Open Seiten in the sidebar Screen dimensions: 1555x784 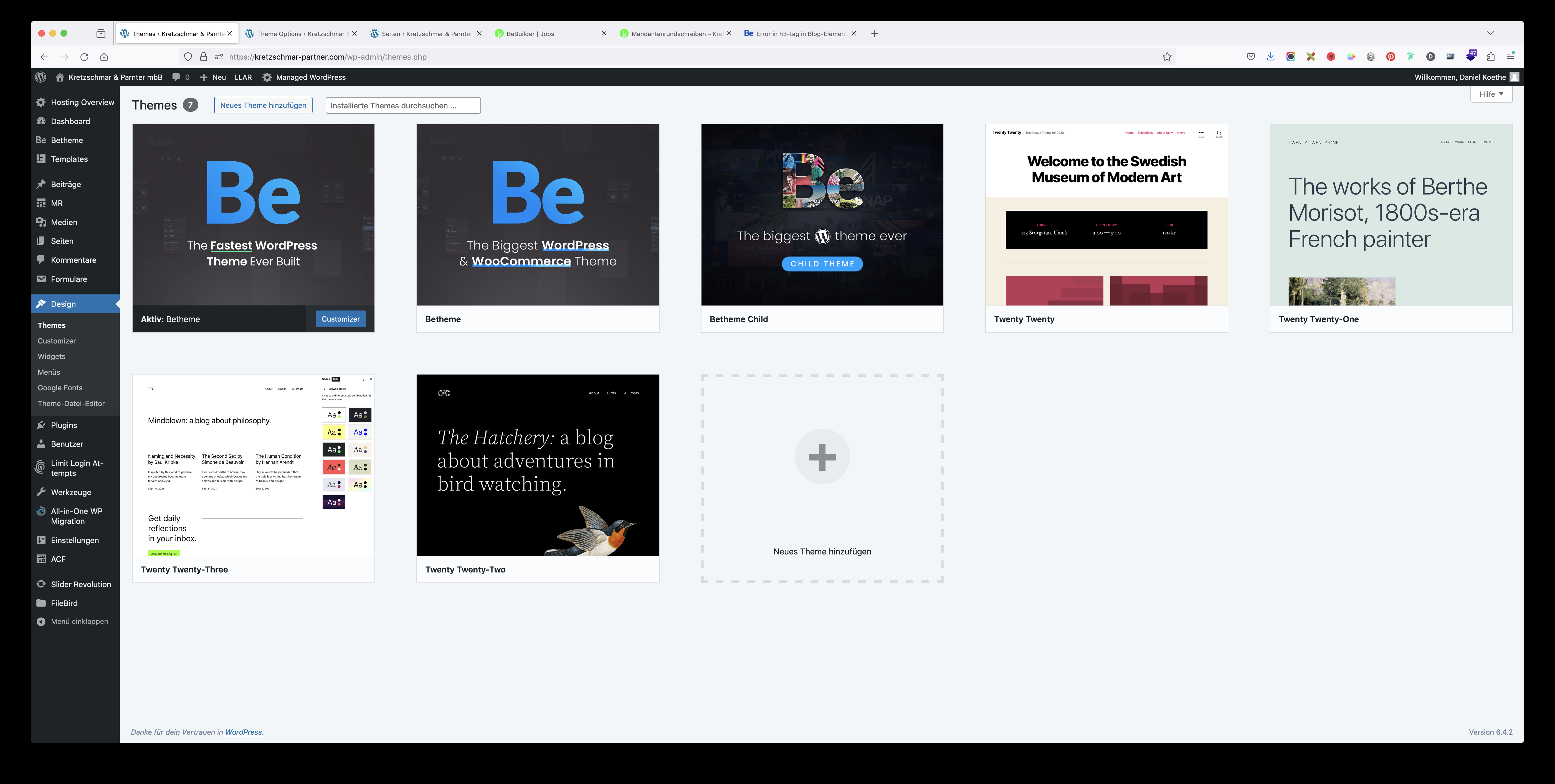(75, 241)
